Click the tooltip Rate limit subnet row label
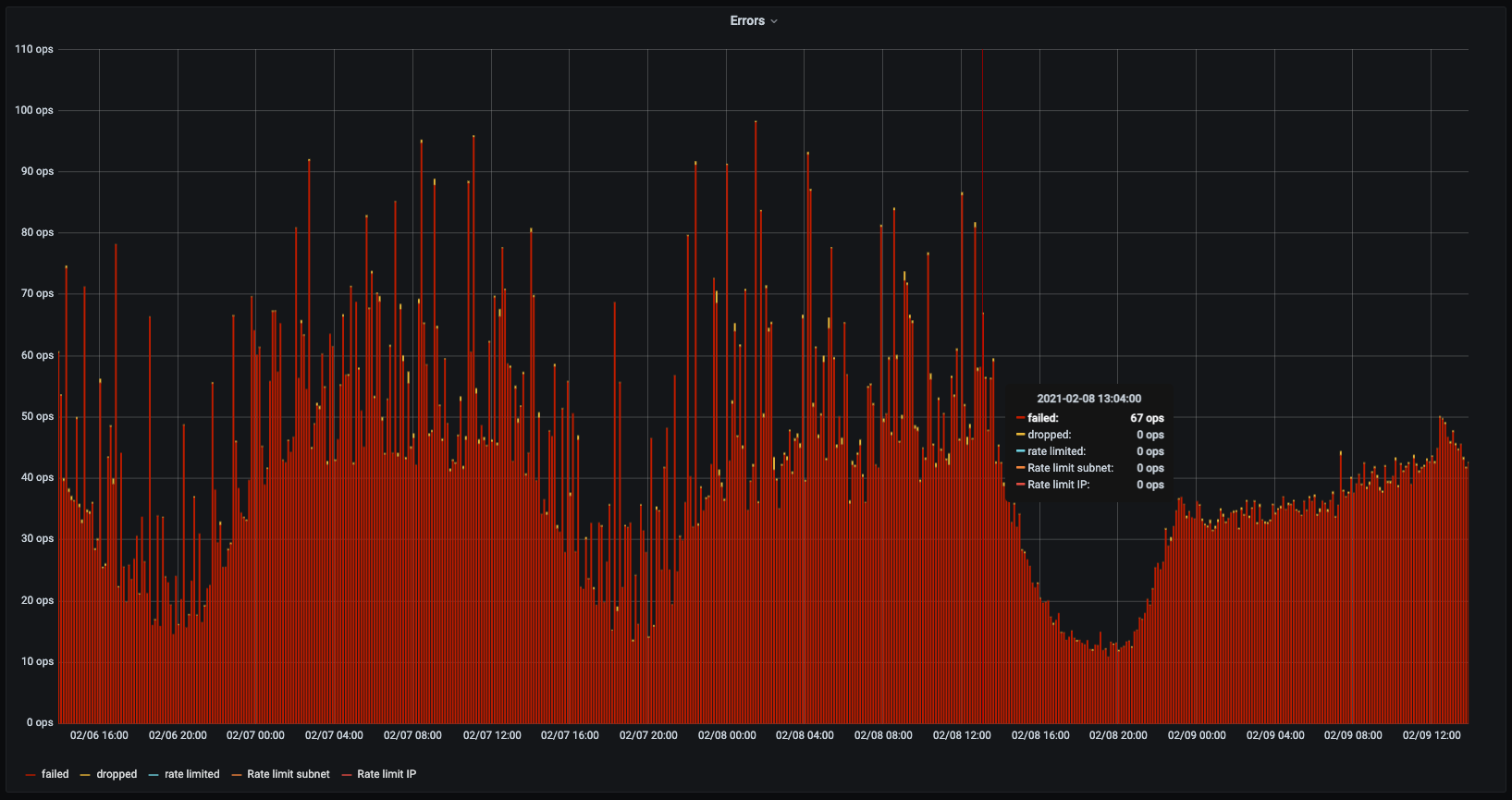Image resolution: width=1512 pixels, height=800 pixels. click(1071, 468)
